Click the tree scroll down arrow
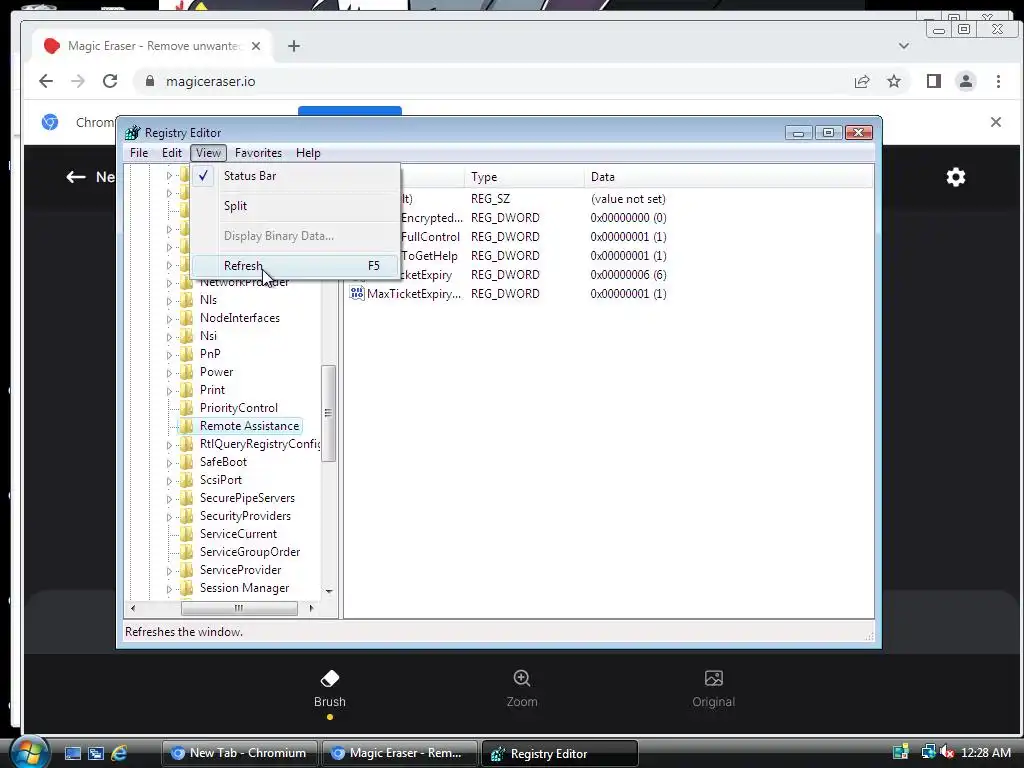Screen dimensions: 1024x768 pos(329,592)
